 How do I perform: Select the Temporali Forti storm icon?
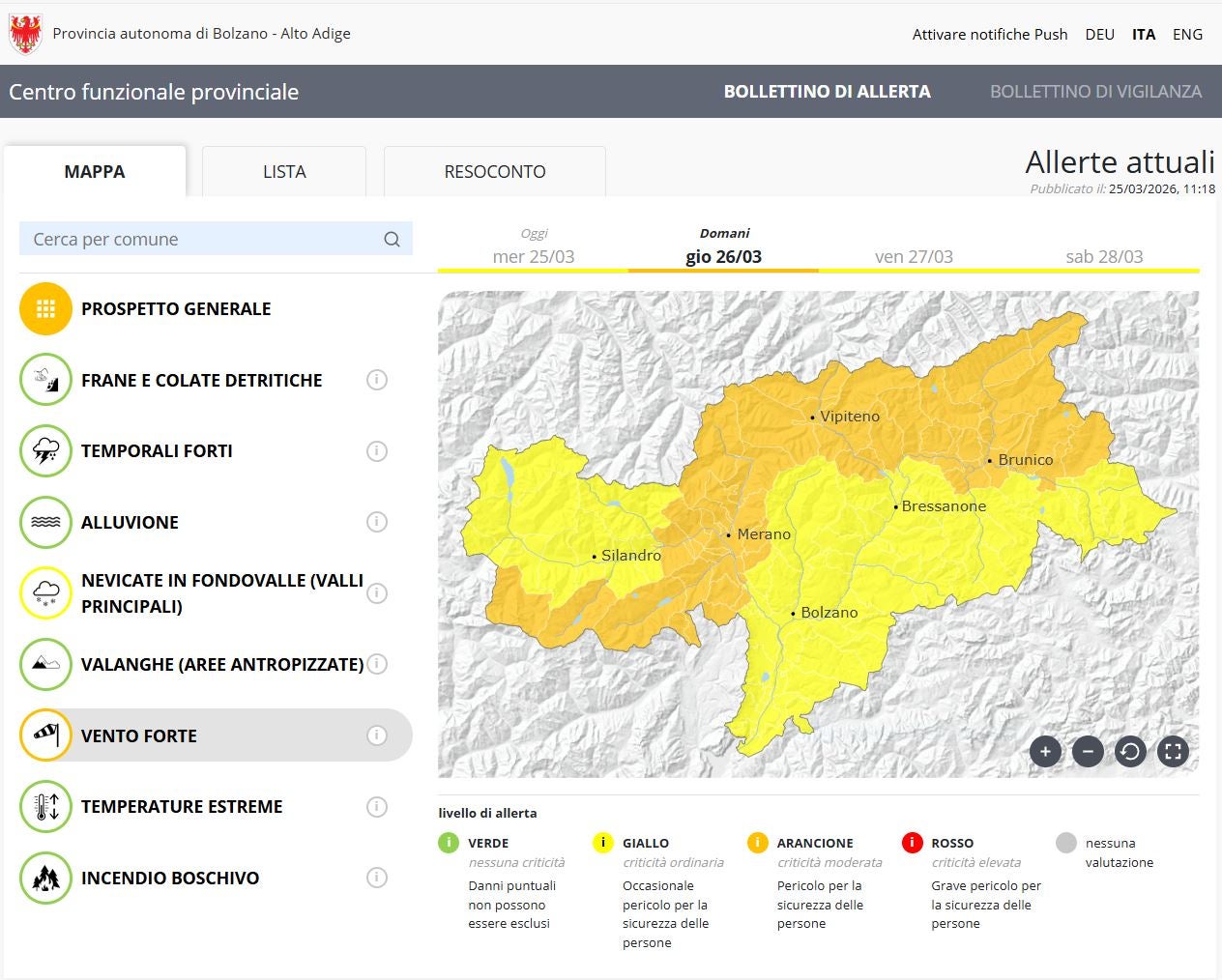[45, 451]
